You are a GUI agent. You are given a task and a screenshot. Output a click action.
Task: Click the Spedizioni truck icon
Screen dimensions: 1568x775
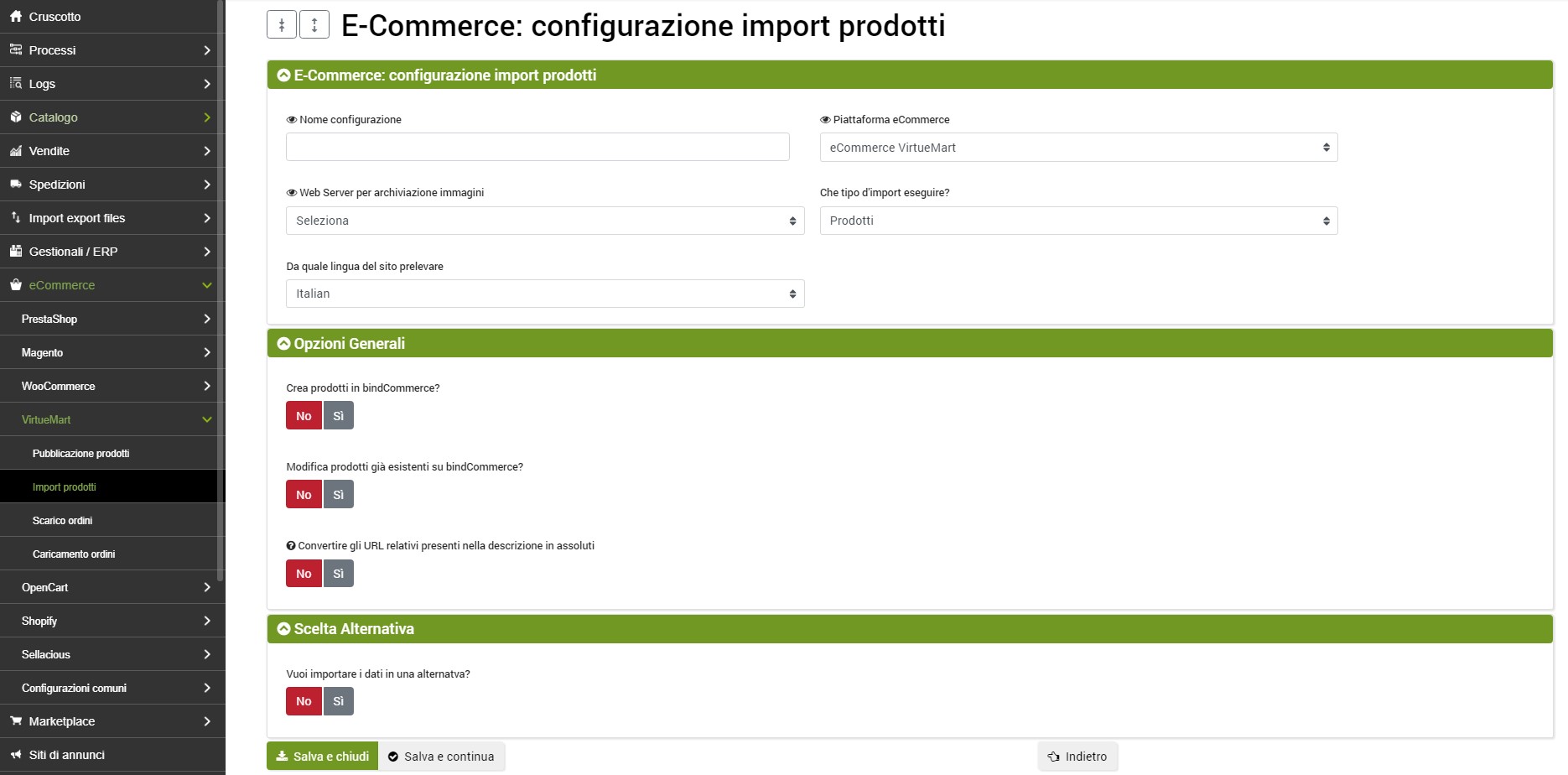(16, 185)
